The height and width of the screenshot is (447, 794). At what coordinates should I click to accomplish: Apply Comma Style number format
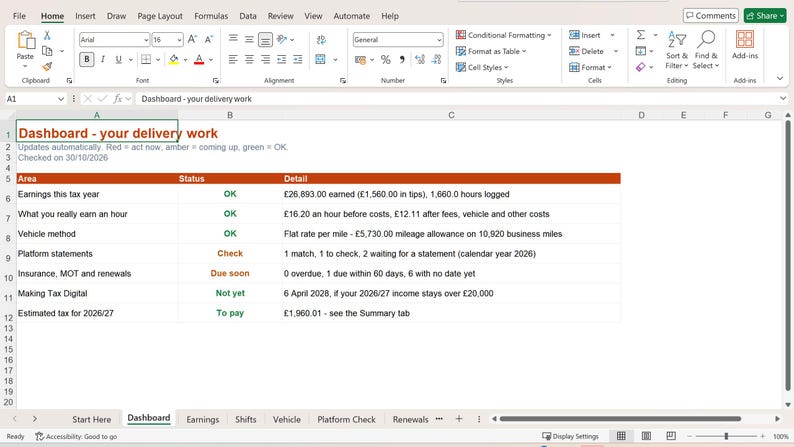click(x=402, y=60)
